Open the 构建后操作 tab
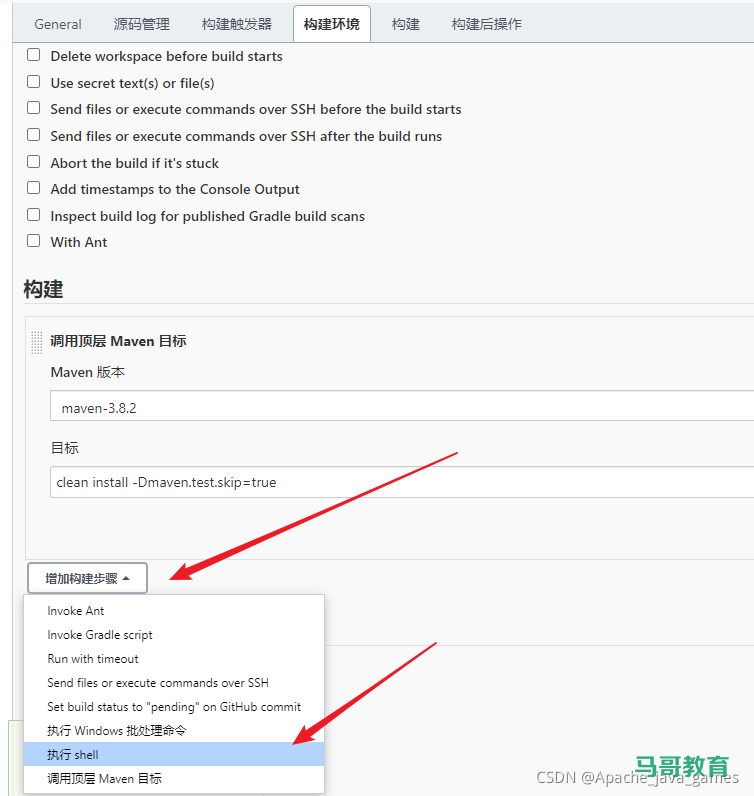754x796 pixels. 486,24
